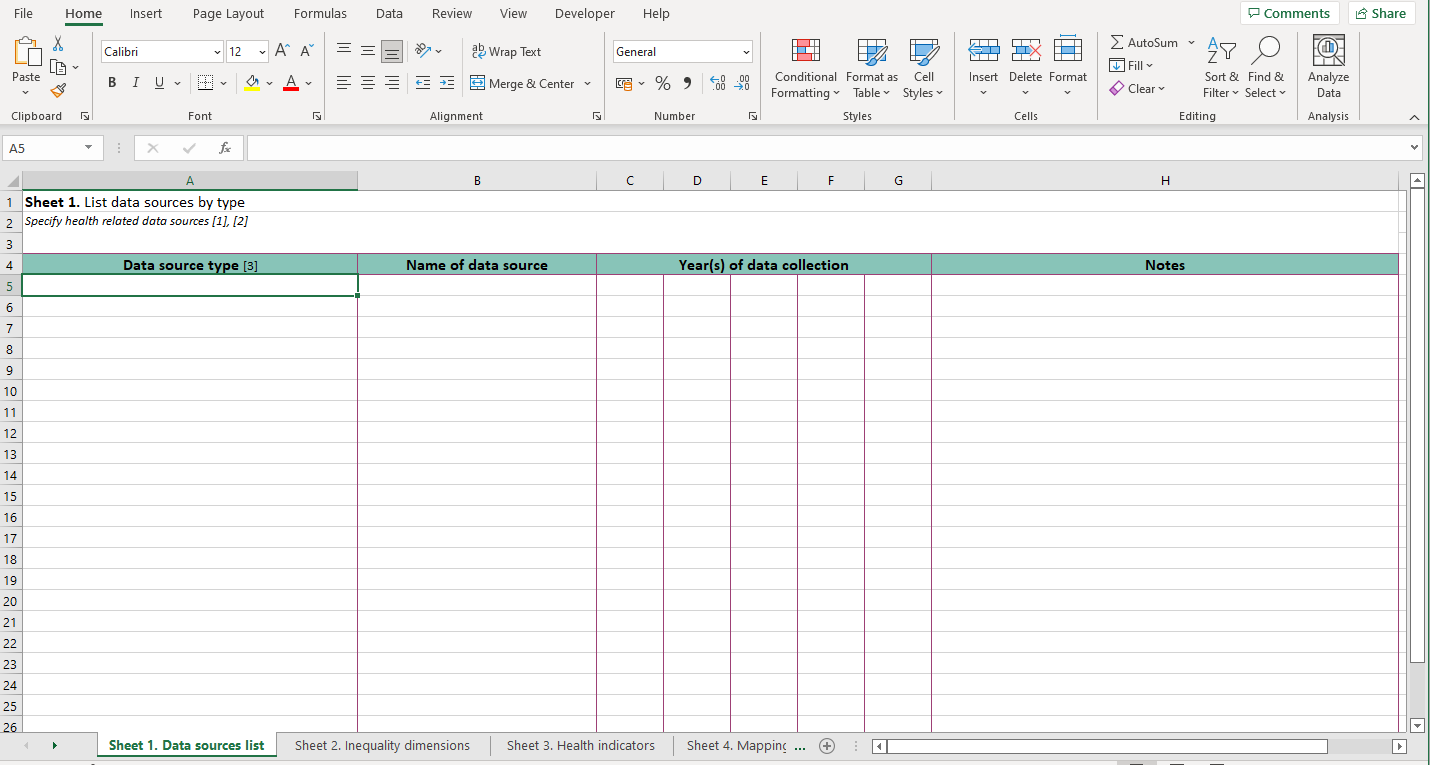Toggle Merge & Center
Screen dimensions: 1430x765
pyautogui.click(x=522, y=83)
